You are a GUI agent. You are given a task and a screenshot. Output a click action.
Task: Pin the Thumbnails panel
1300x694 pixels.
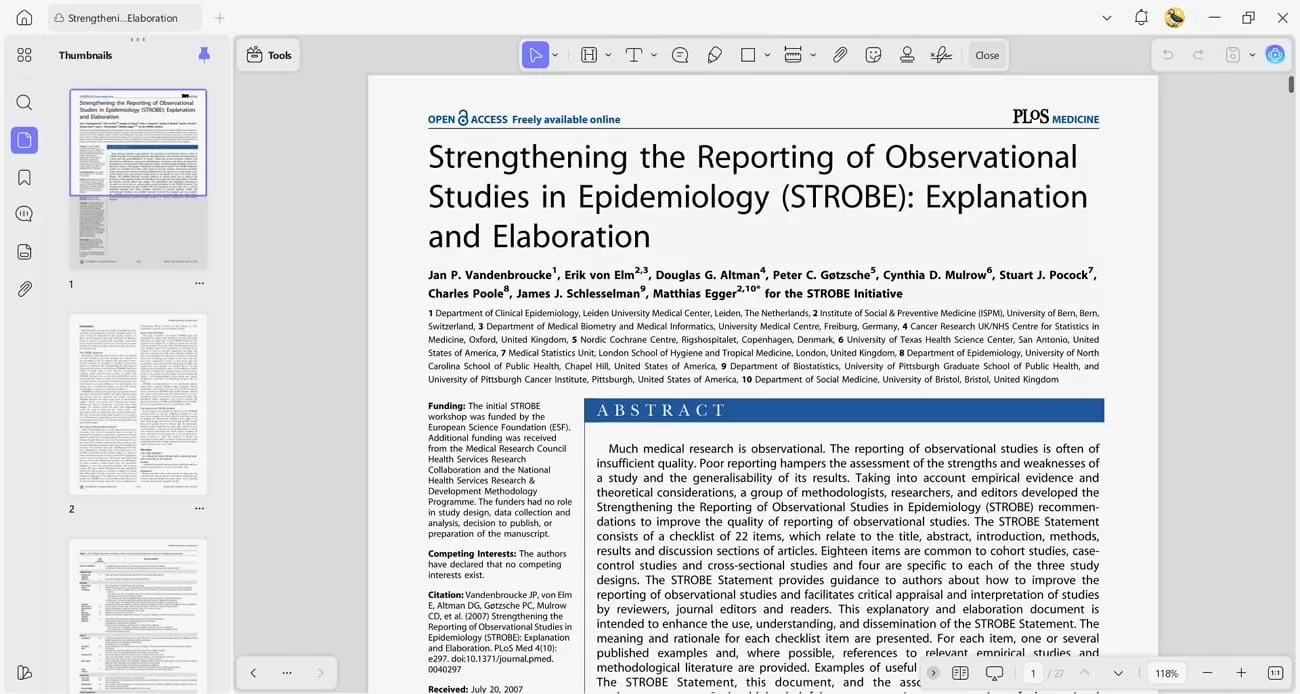pyautogui.click(x=204, y=55)
